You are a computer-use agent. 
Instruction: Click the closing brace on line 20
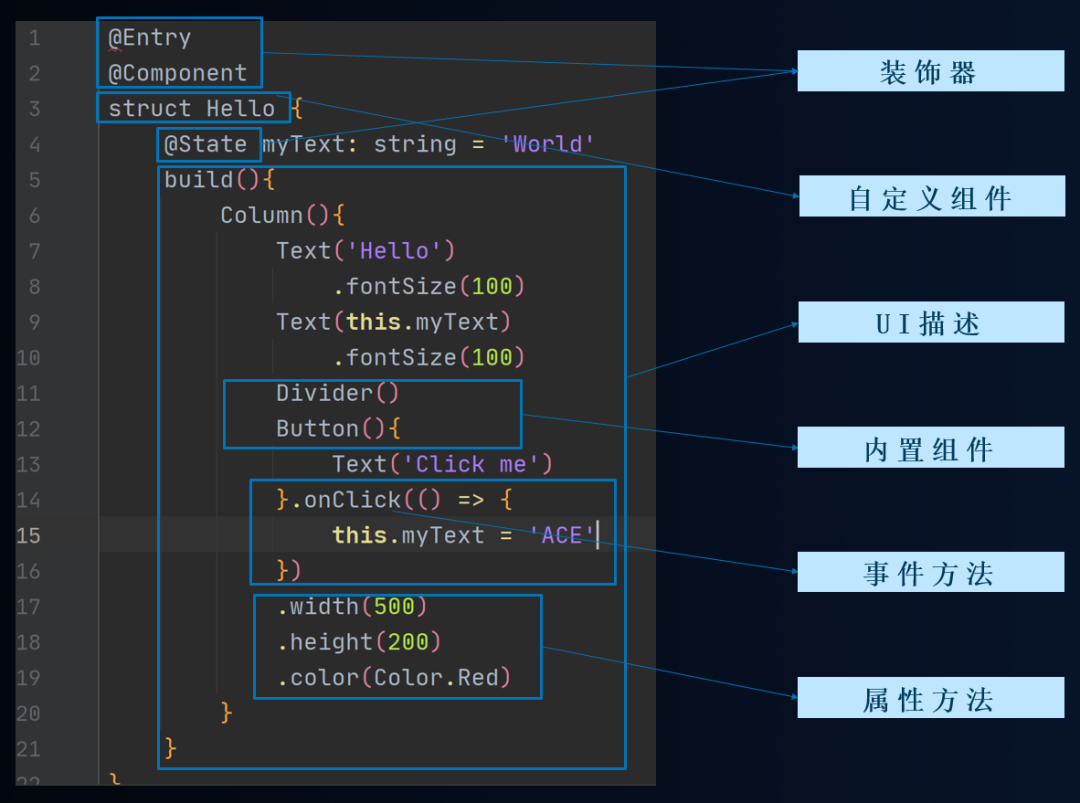(x=227, y=713)
